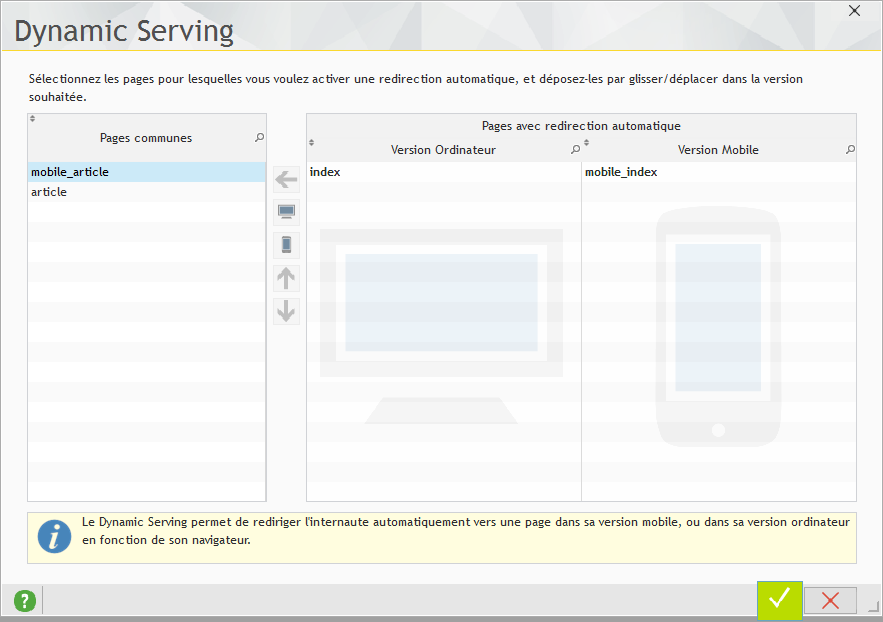Viewport: 883px width, 622px height.
Task: Toggle sort arrows on Version Mobile
Action: 586,143
